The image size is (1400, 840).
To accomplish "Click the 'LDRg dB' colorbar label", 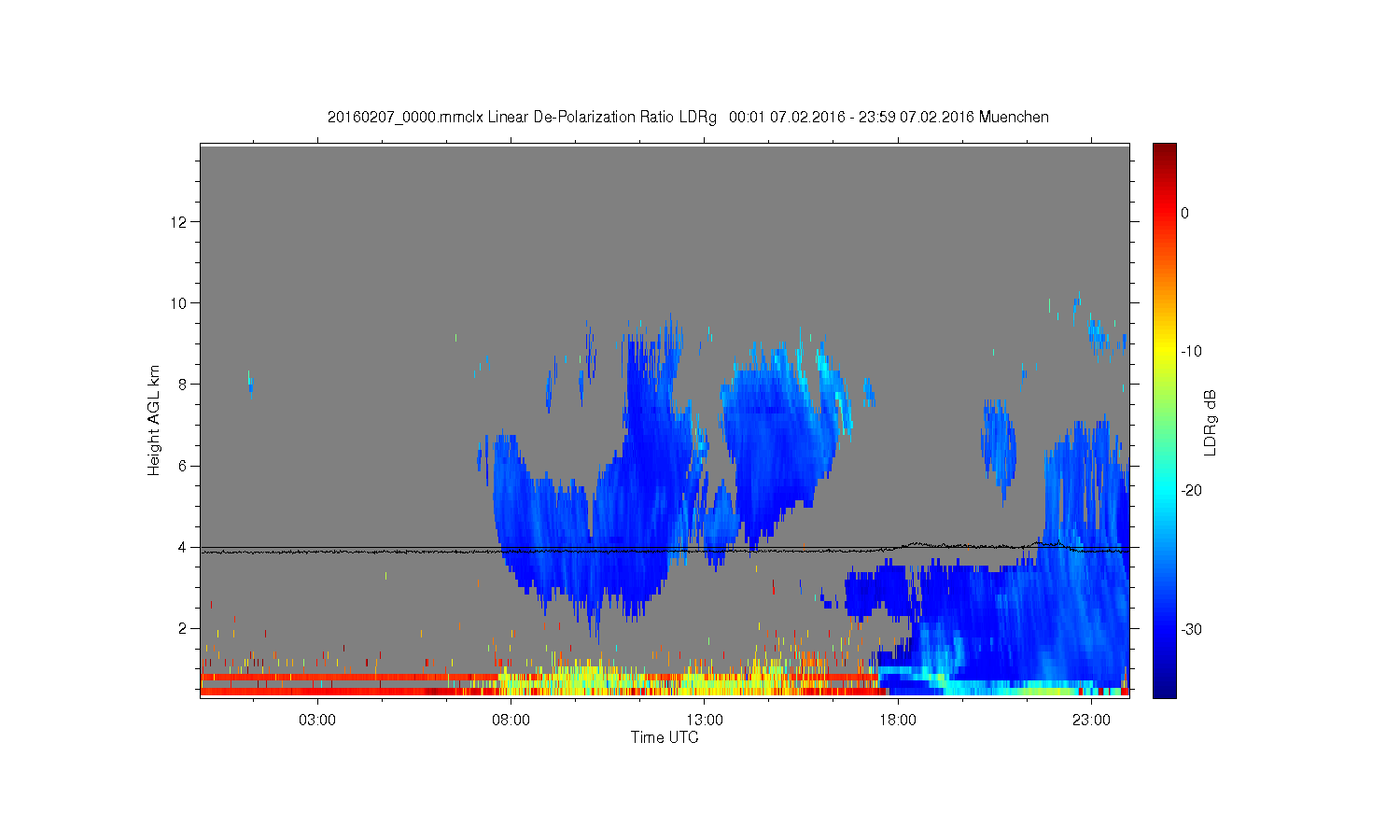I will (1211, 422).
